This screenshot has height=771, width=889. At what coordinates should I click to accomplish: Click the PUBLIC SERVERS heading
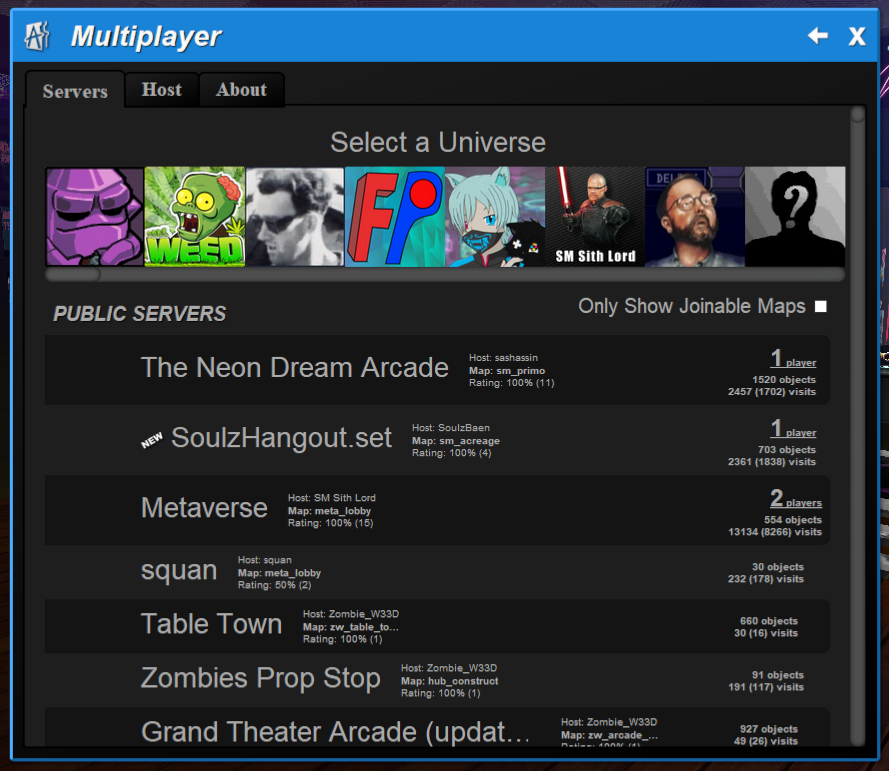click(x=139, y=314)
